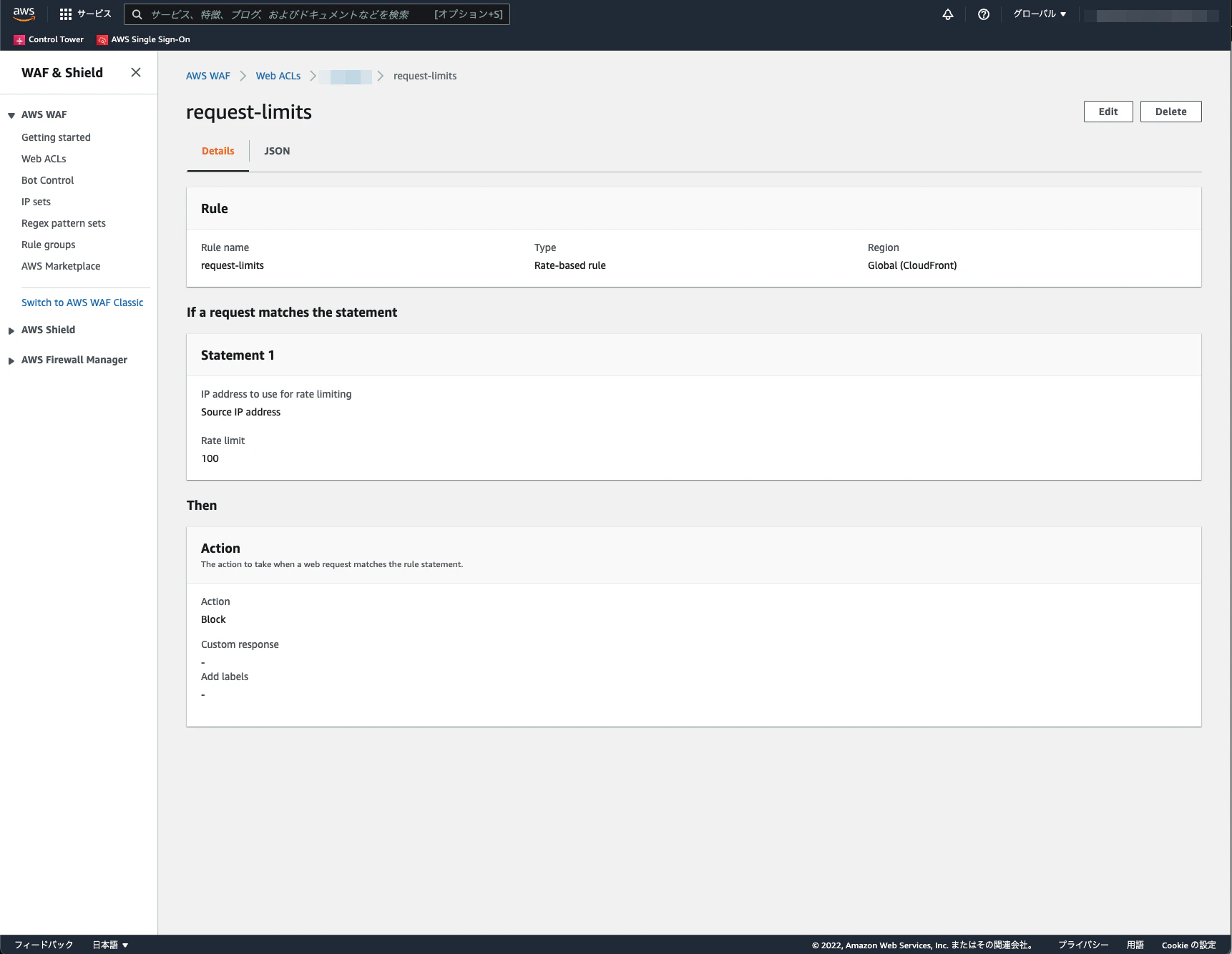Click the Control Tower shortcut icon
The height and width of the screenshot is (954, 1232).
[x=19, y=40]
